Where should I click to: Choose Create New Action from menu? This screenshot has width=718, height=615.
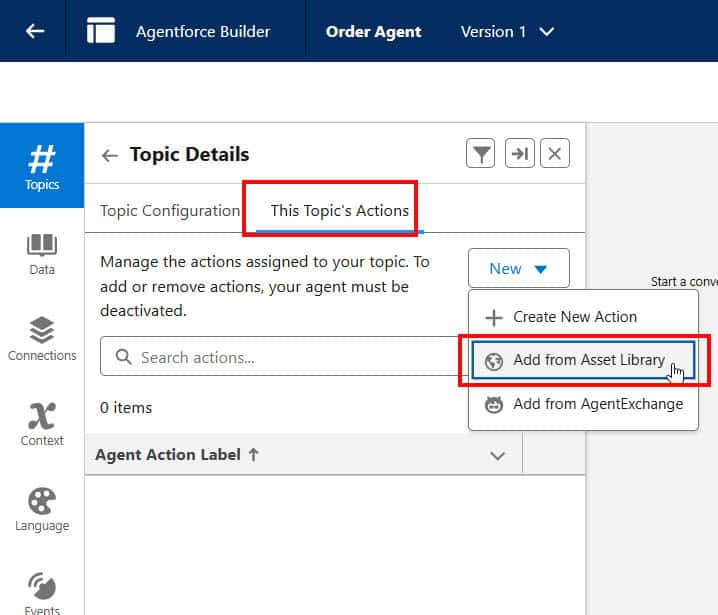583,317
